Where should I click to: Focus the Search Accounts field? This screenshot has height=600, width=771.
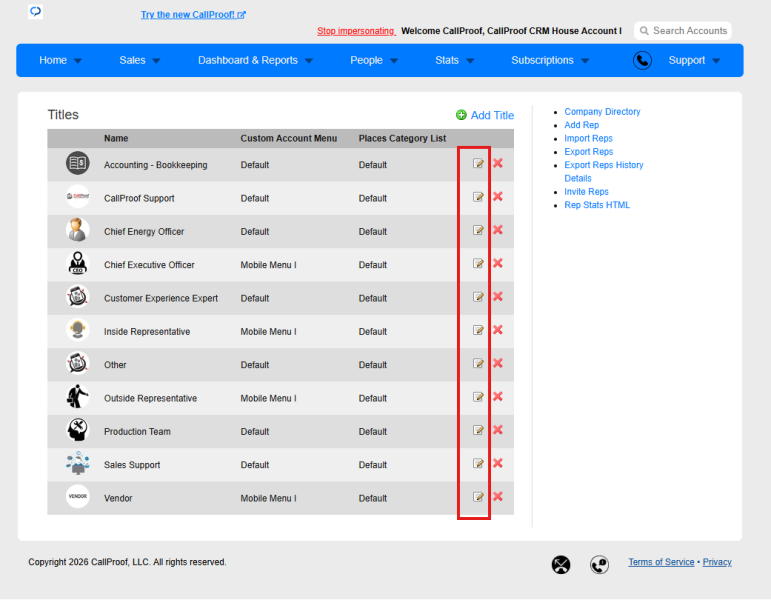[683, 30]
